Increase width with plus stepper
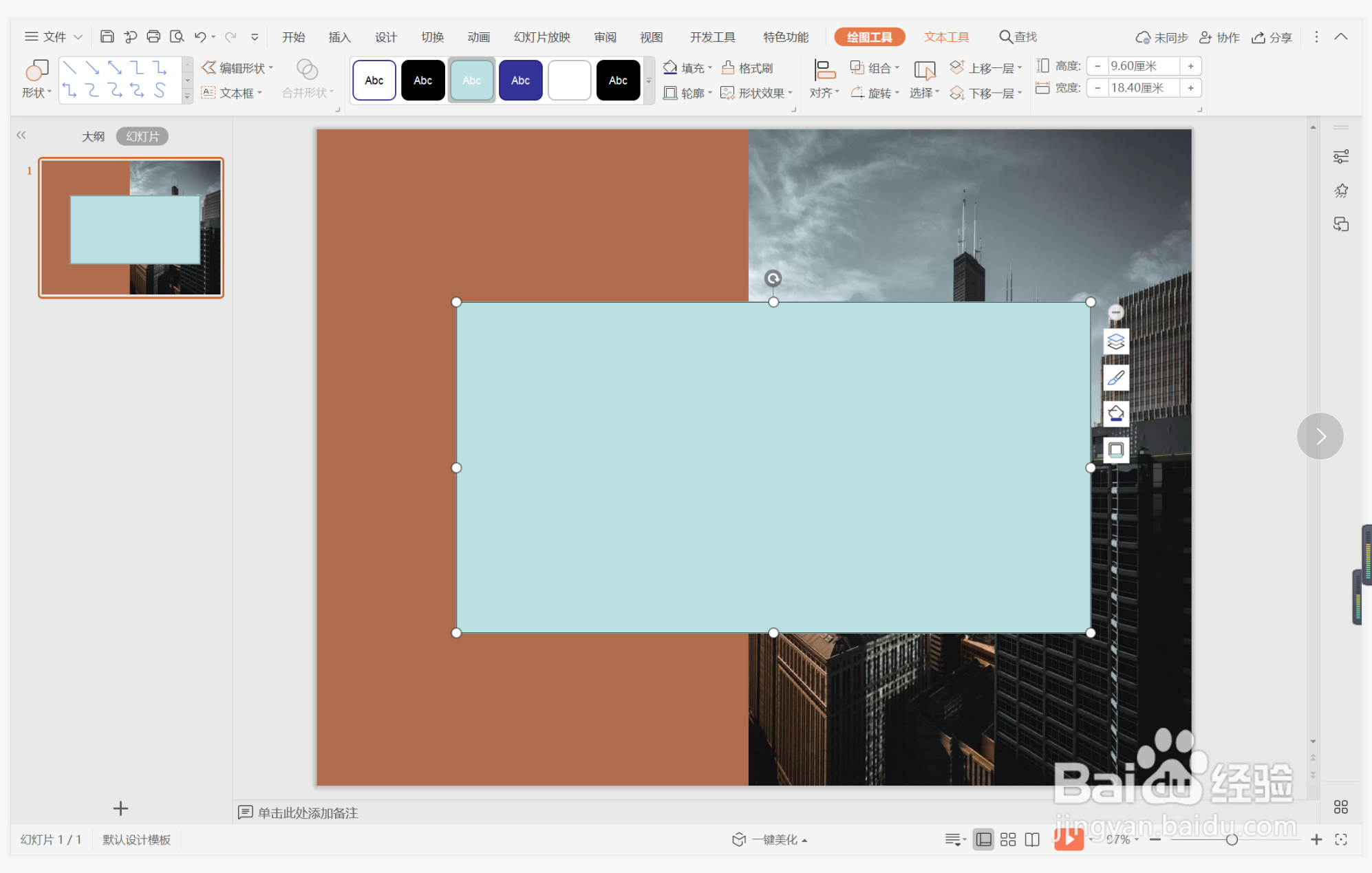The image size is (1372, 873). tap(1190, 88)
